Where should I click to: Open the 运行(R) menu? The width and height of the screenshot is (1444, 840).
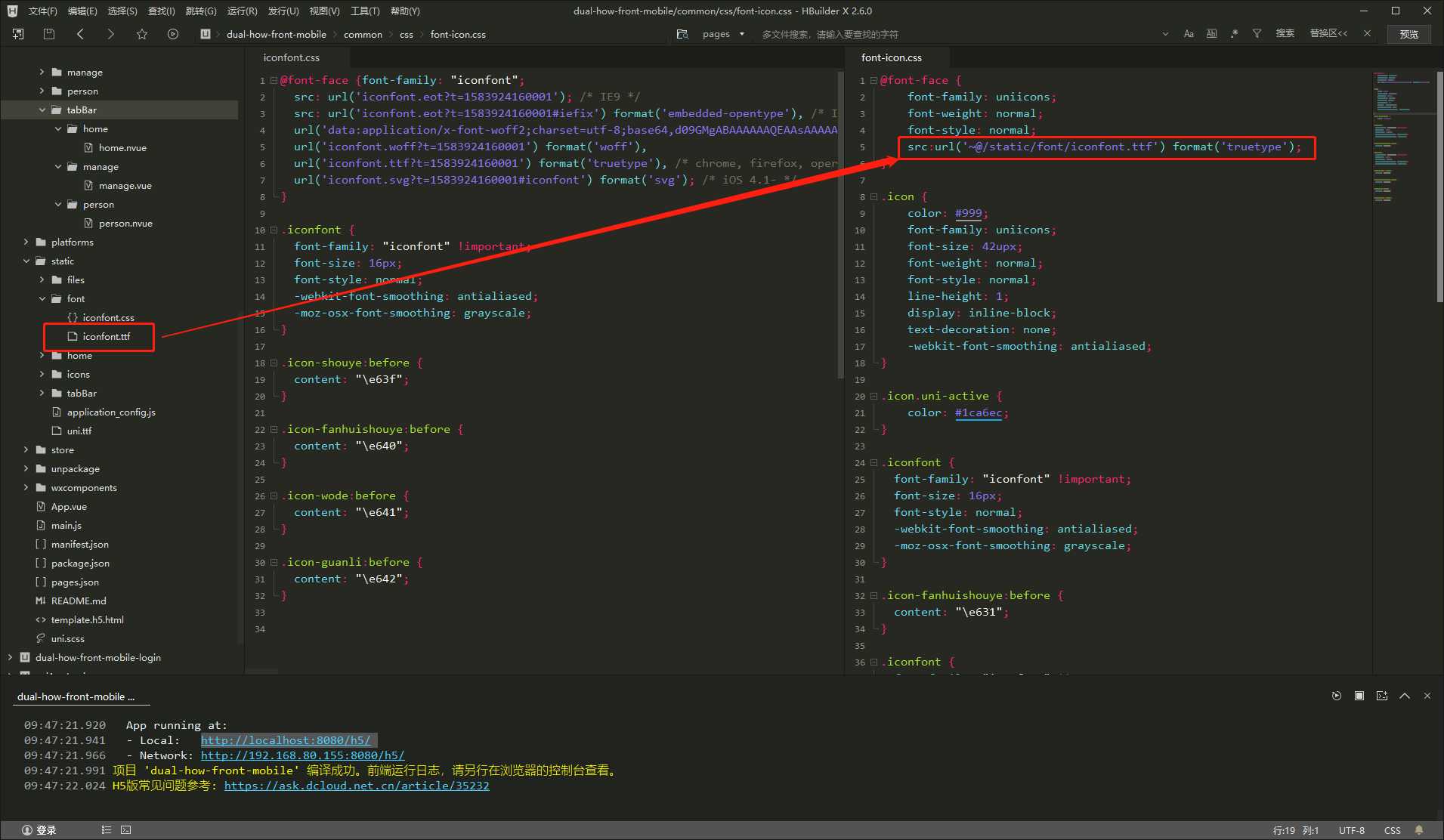click(242, 11)
